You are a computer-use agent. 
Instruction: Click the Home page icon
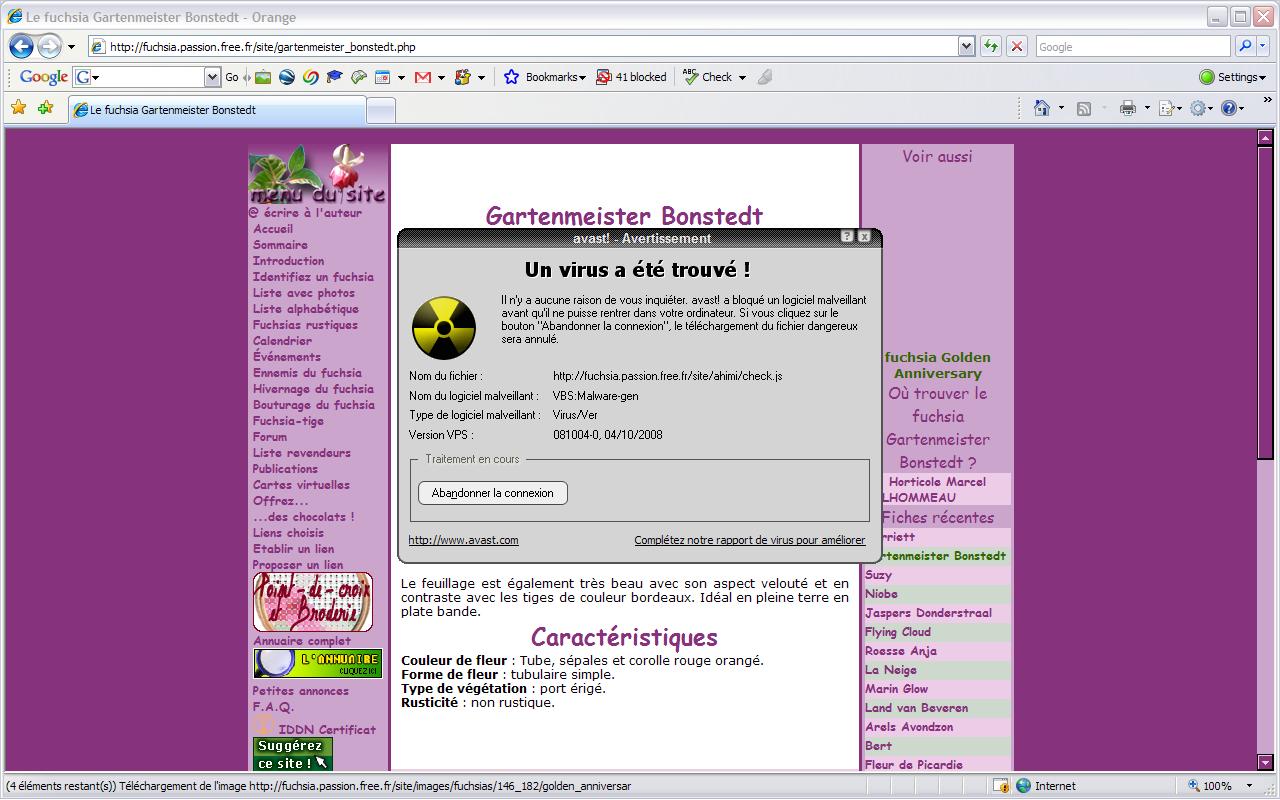pyautogui.click(x=1042, y=108)
